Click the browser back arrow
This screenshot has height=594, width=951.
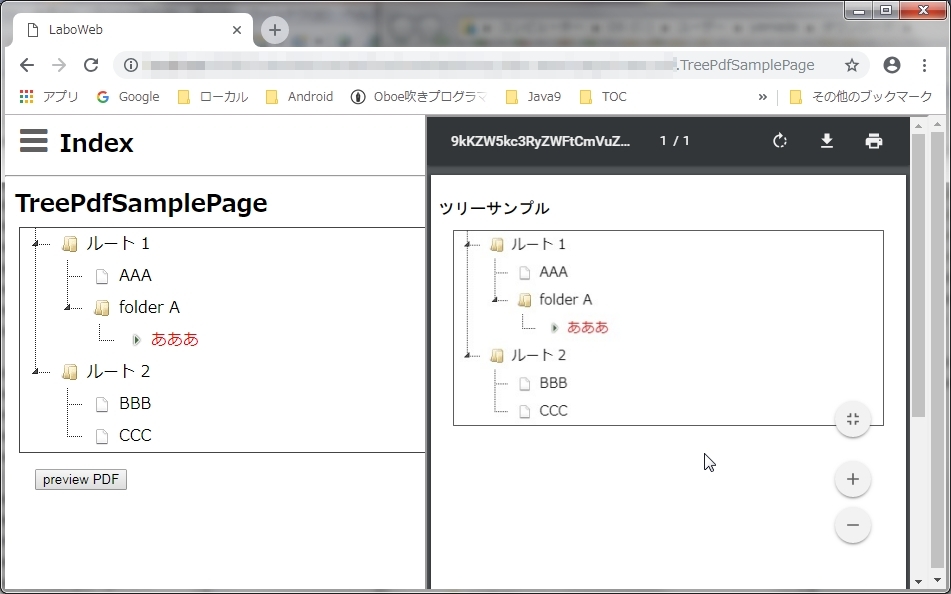tap(27, 65)
